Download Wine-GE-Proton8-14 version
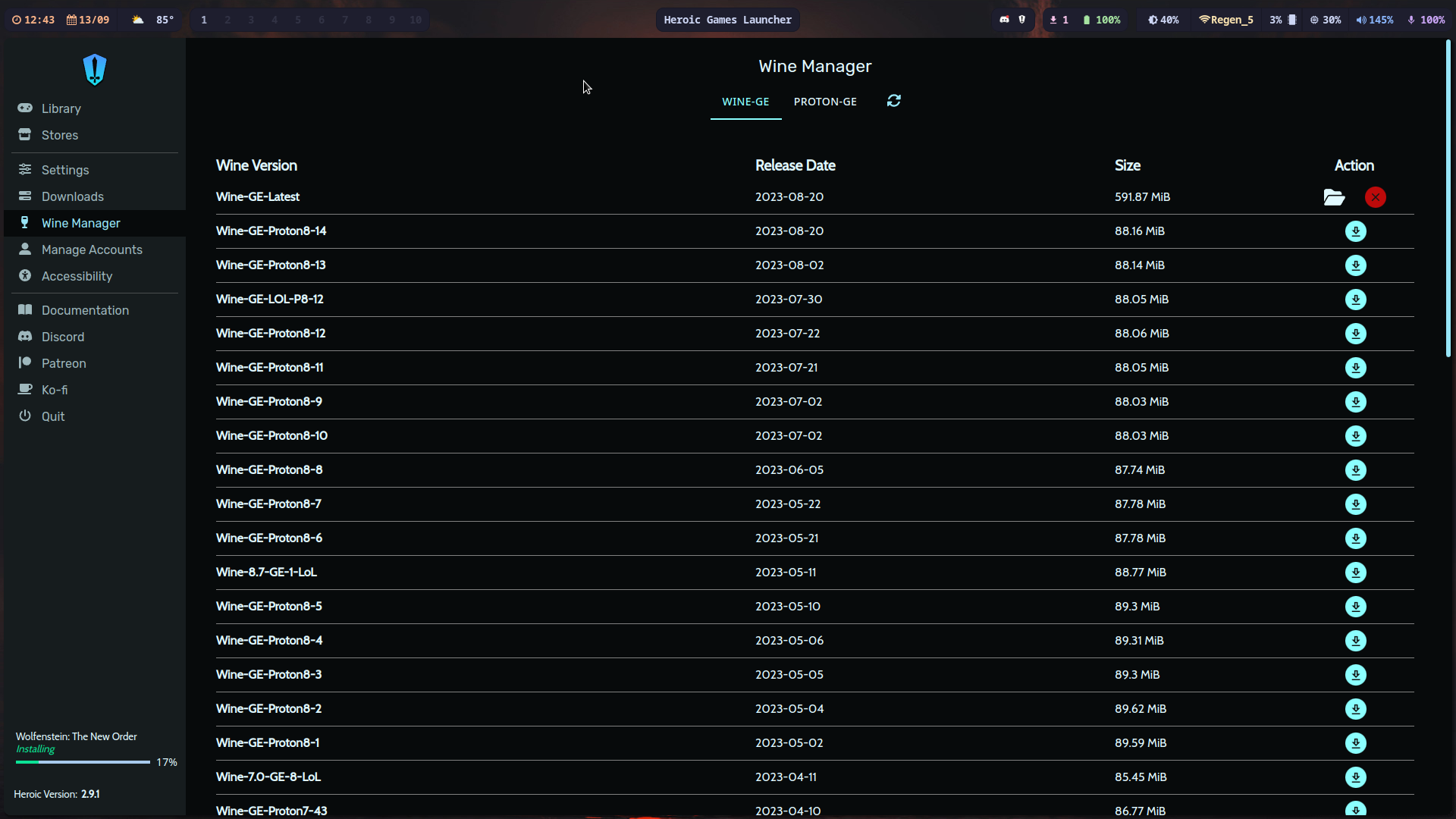Screen dimensions: 1456x819 click(x=1355, y=231)
